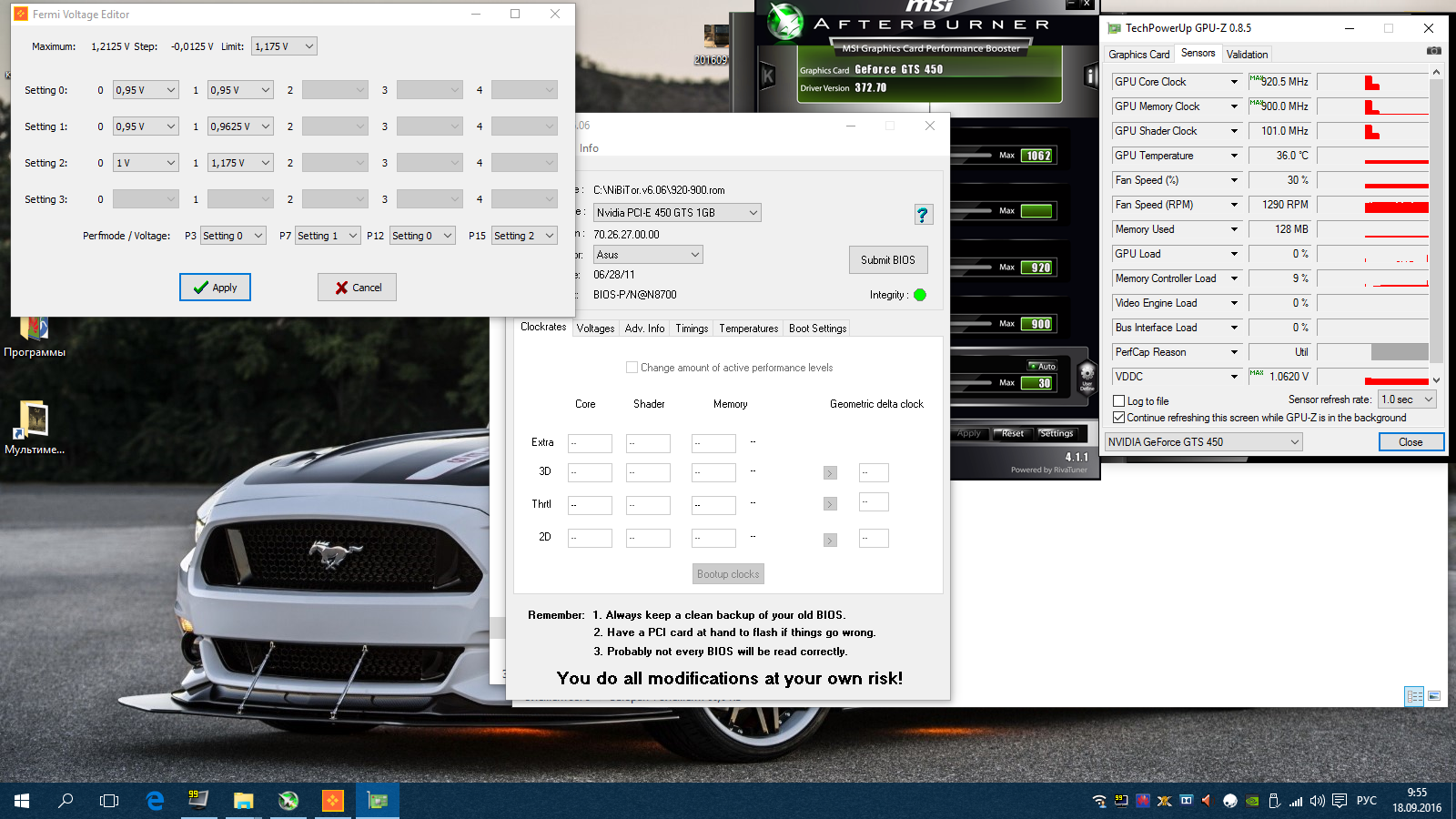Viewport: 1456px width, 819px height.
Task: Open the Limit voltage dropdown
Action: click(x=285, y=46)
